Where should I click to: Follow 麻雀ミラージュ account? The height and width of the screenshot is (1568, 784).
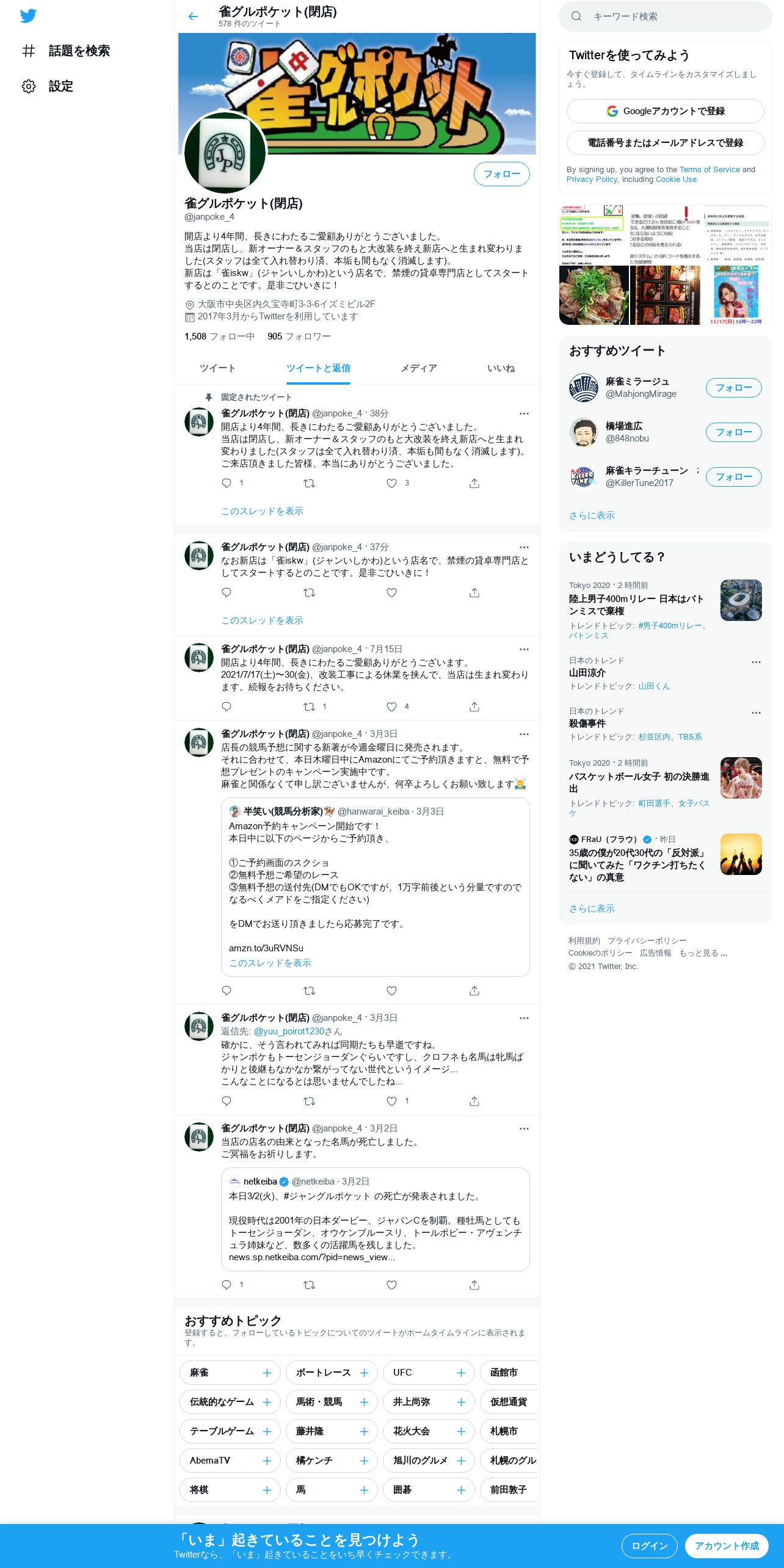(734, 388)
